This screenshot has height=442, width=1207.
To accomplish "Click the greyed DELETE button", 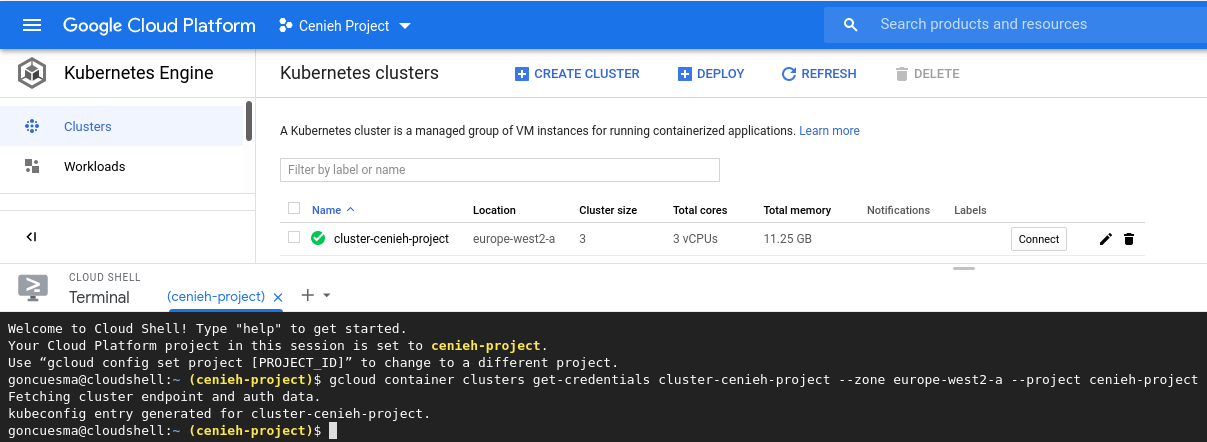I will (927, 74).
